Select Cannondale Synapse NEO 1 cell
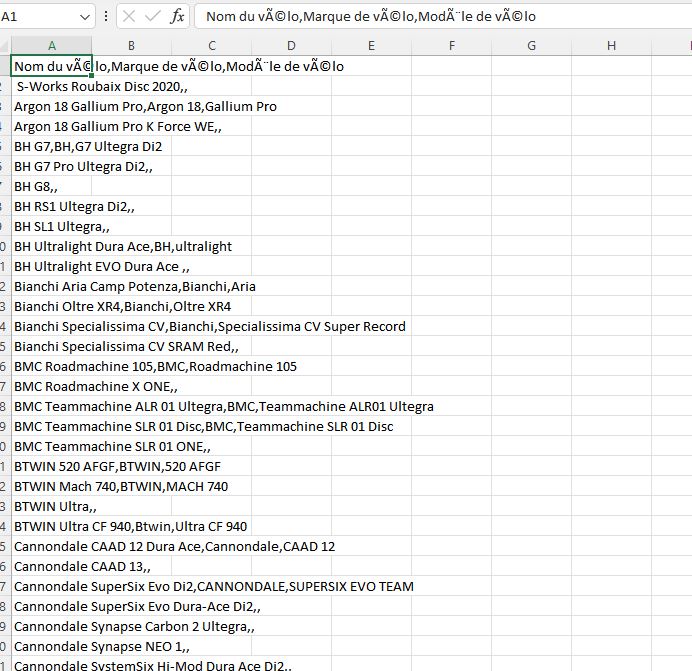Image resolution: width=692 pixels, height=671 pixels. click(52, 646)
